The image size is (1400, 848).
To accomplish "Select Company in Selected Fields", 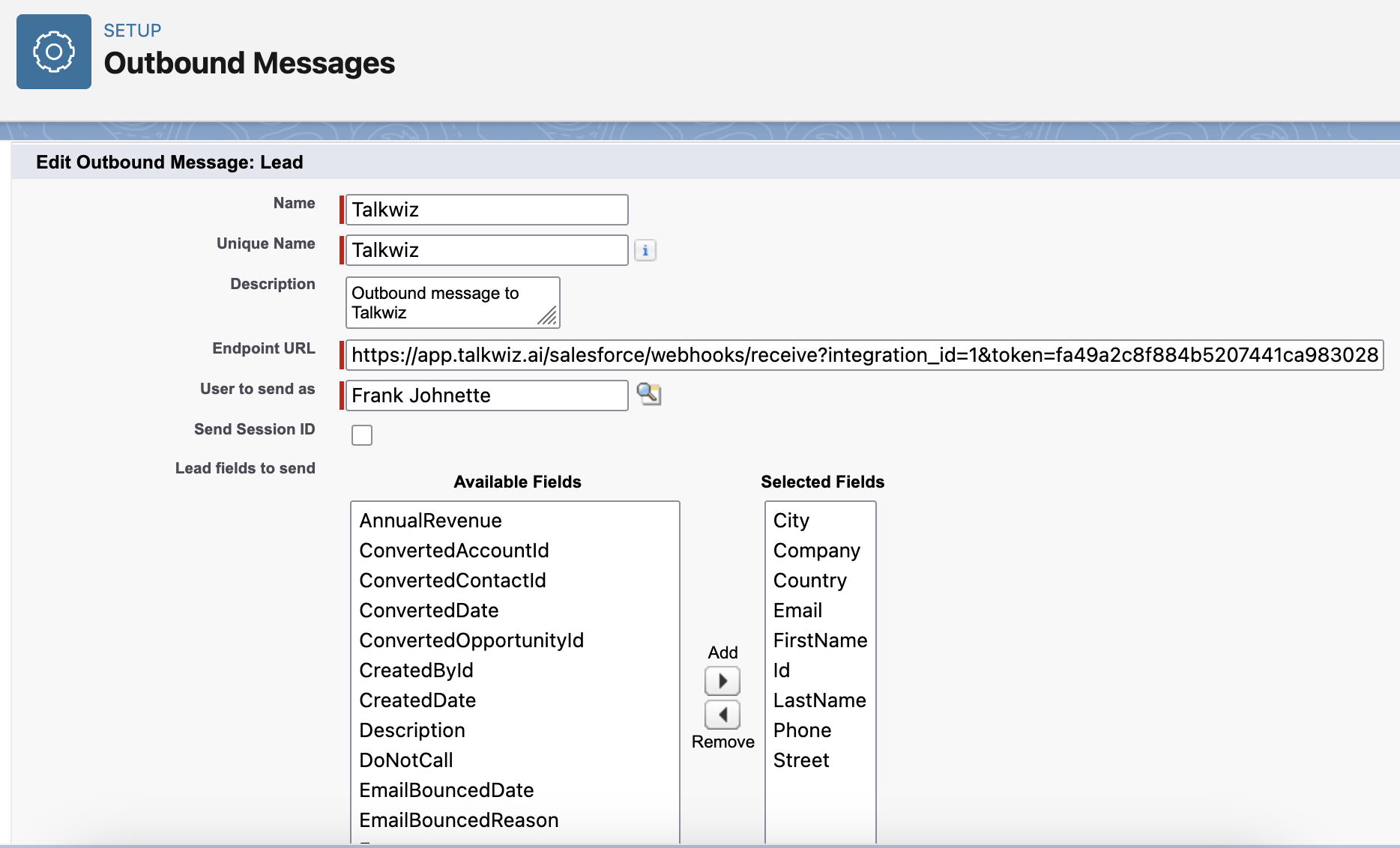I will pos(821,551).
